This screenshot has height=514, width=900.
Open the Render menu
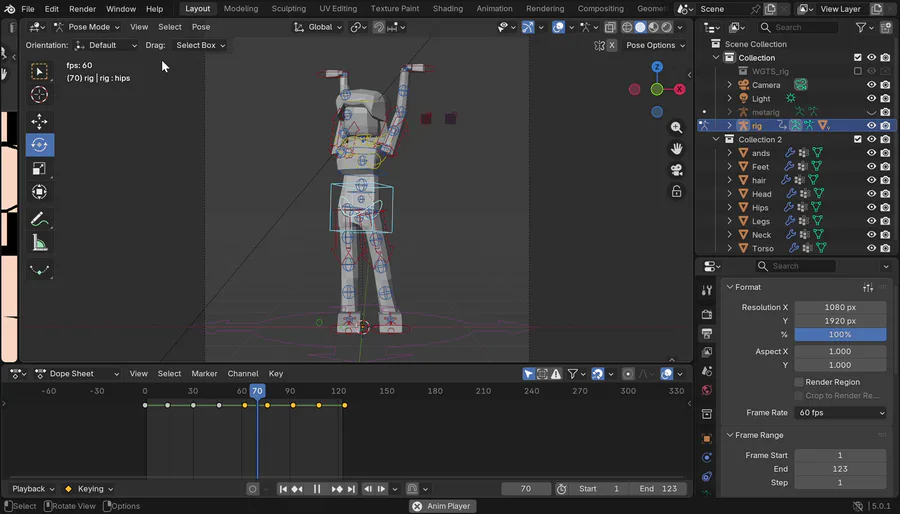pos(82,9)
